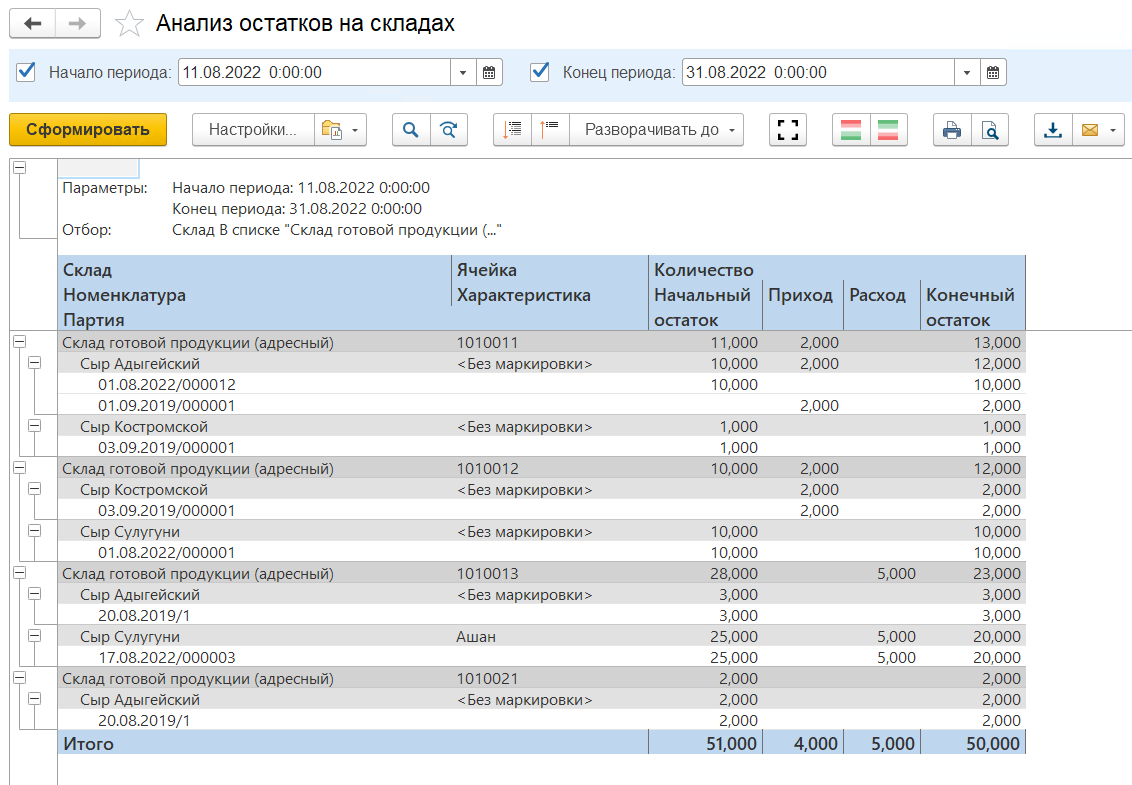Image resolution: width=1132 pixels, height=785 pixels.
Task: Open calendar picker for Конец периода
Action: point(993,73)
